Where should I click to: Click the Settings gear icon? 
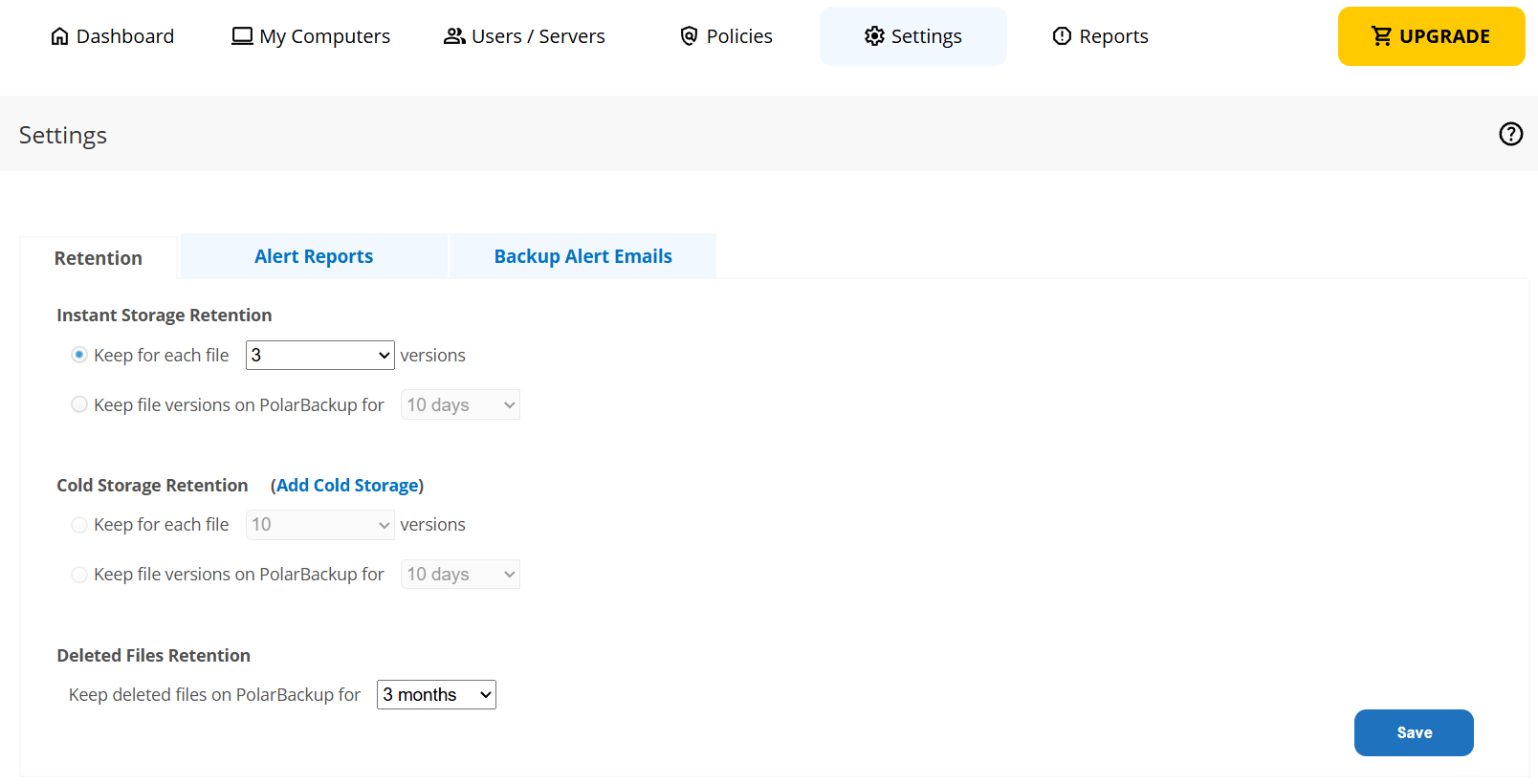point(874,36)
